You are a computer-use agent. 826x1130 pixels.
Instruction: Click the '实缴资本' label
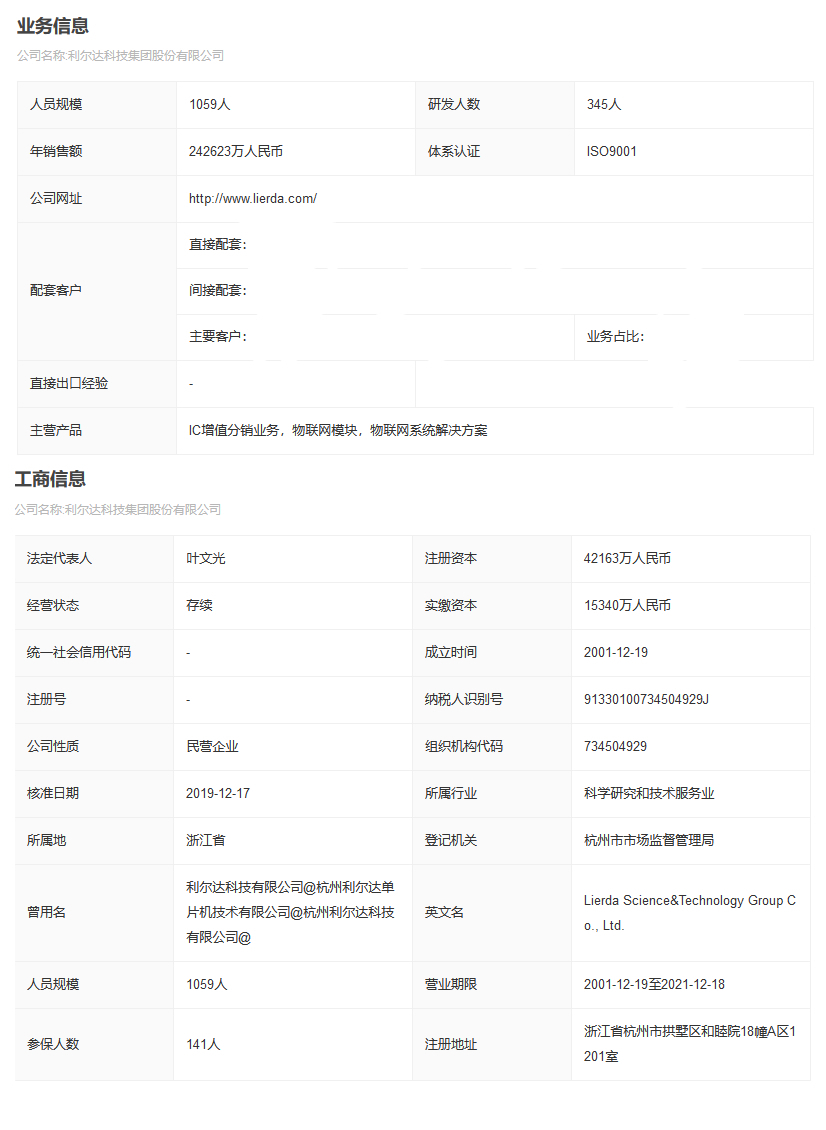[x=451, y=605]
